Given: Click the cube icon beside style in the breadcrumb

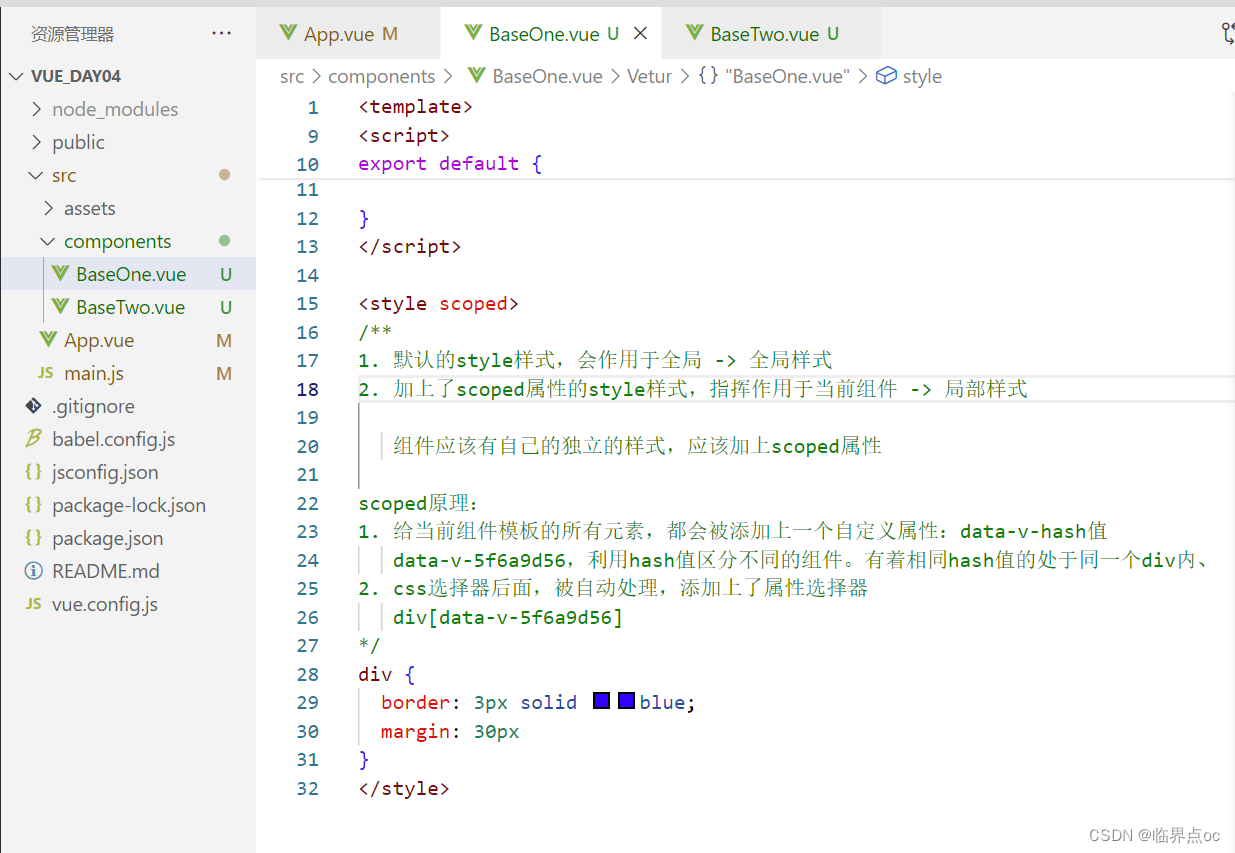Looking at the screenshot, I should (x=885, y=76).
